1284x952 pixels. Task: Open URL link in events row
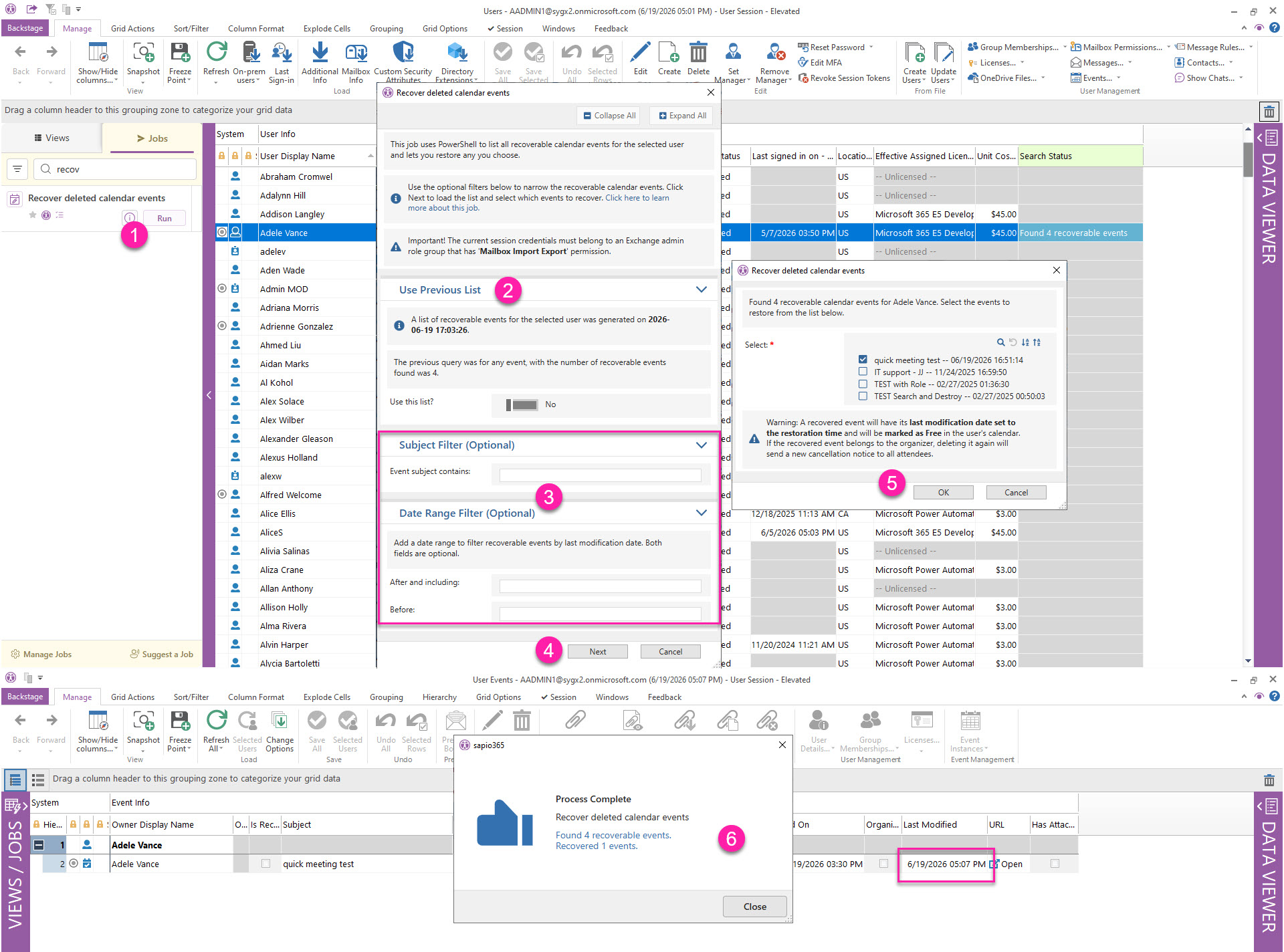coord(1006,864)
